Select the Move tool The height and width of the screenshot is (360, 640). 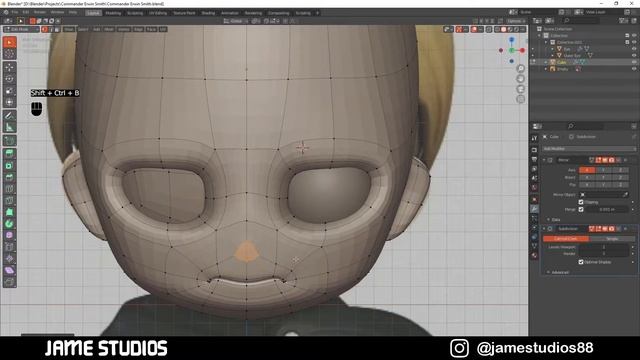pos(9,67)
